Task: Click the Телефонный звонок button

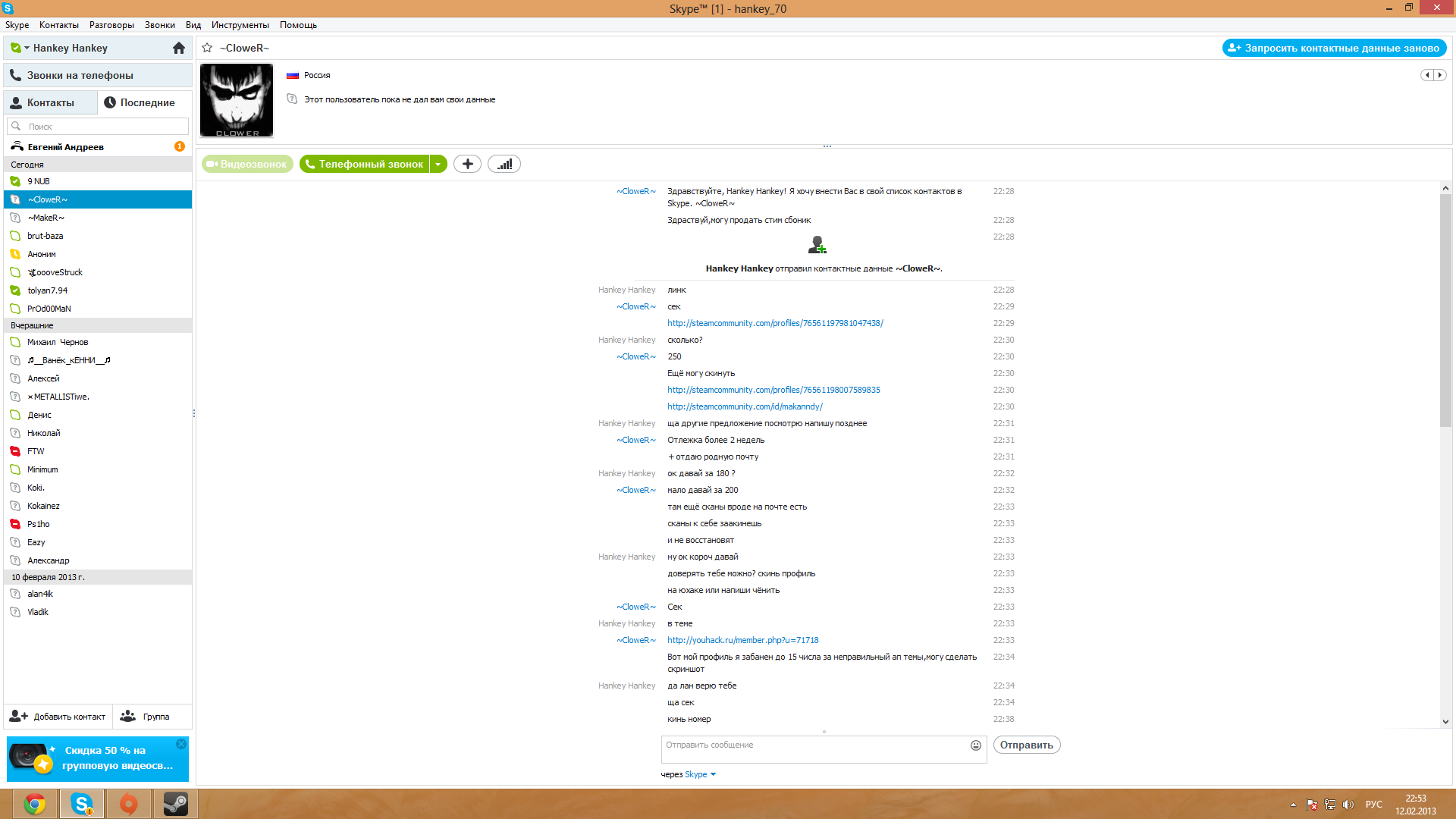Action: point(365,164)
